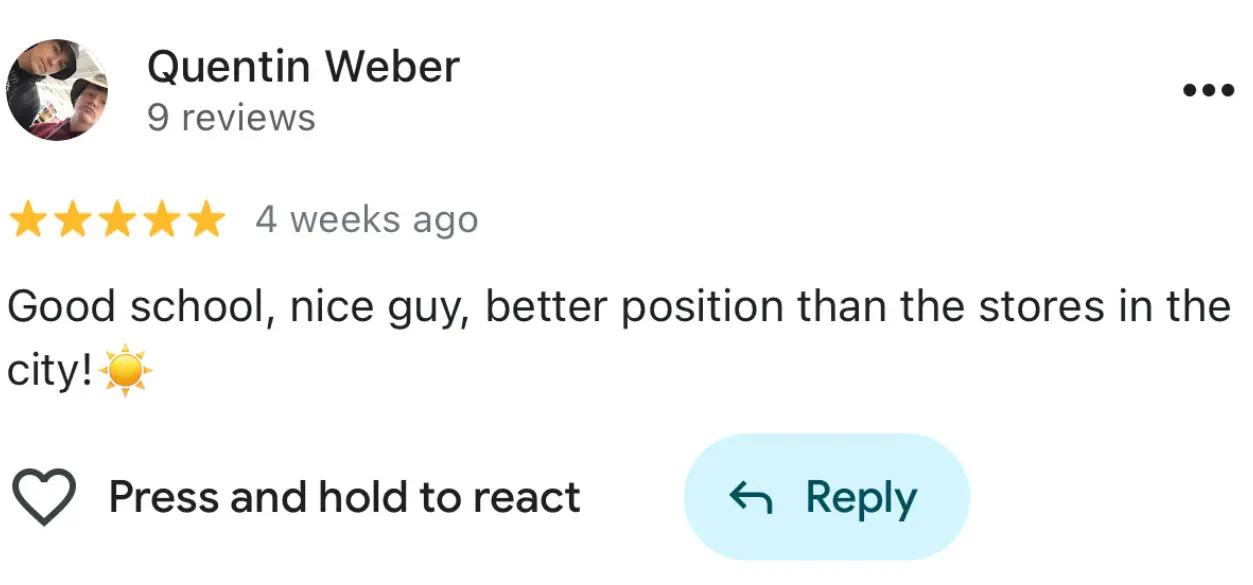Screen dimensions: 1253x585
Task: Click the "4 weeks ago" timestamp
Action: (x=366, y=220)
